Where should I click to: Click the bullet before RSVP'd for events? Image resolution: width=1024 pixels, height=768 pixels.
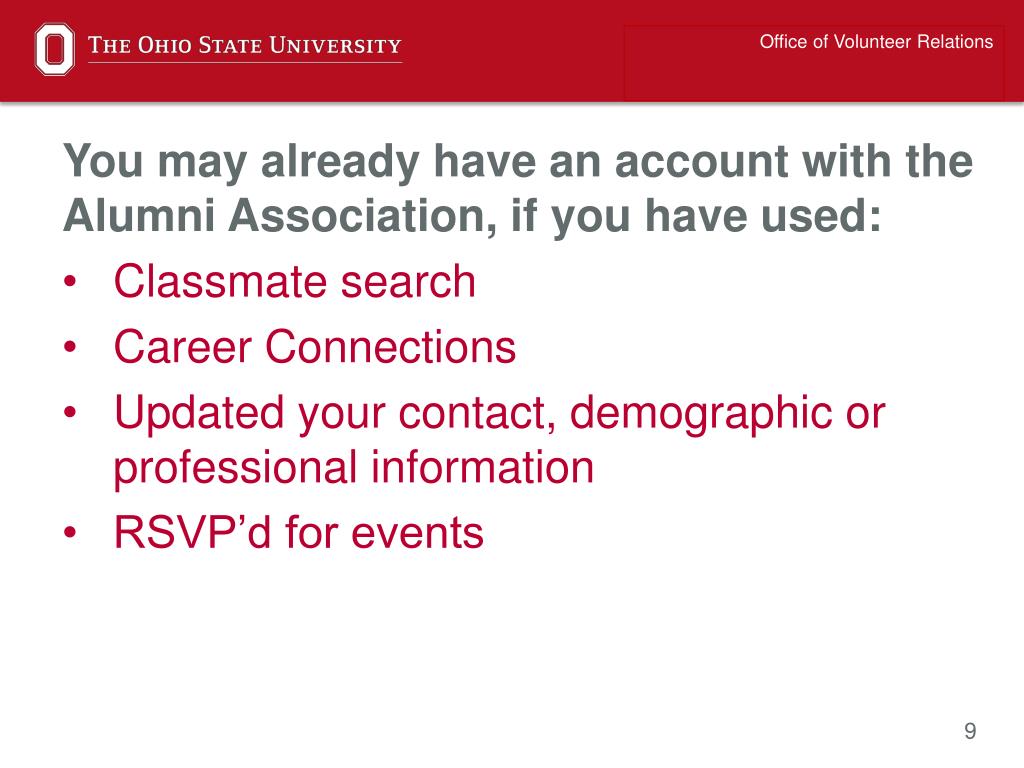(x=71, y=533)
